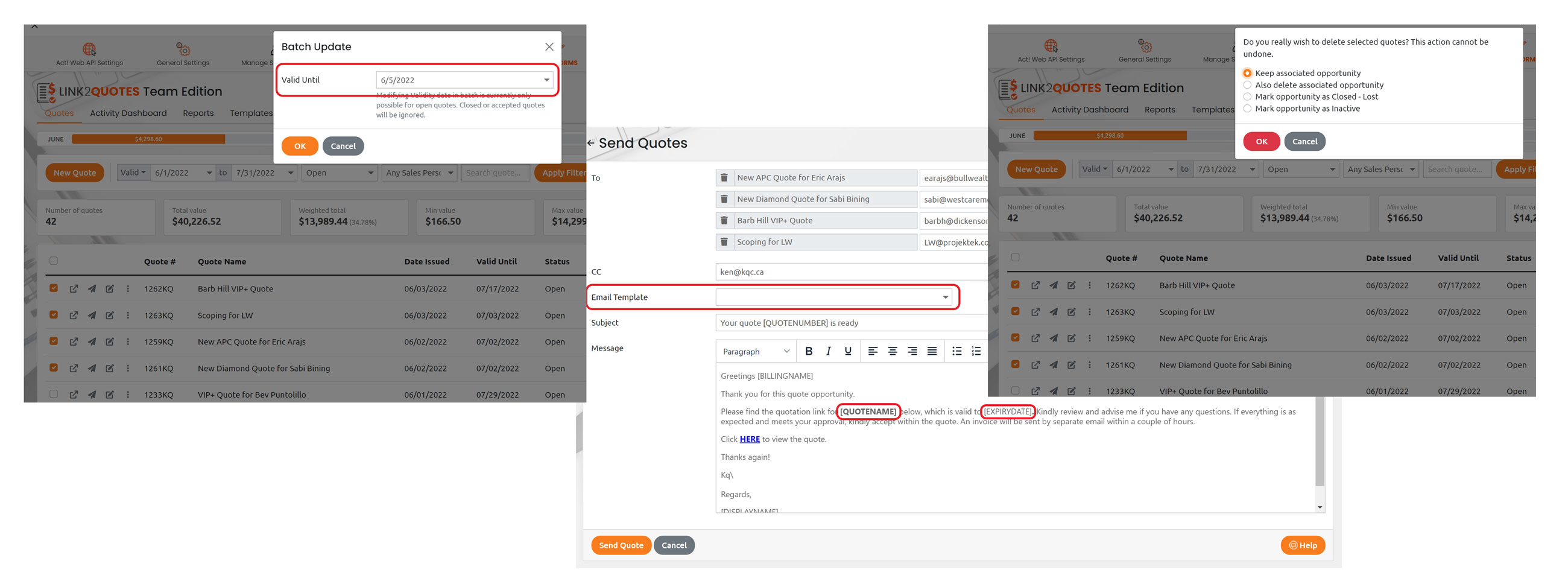Open Valid filter dropdown in left window
The height and width of the screenshot is (581, 1568).
coord(133,173)
